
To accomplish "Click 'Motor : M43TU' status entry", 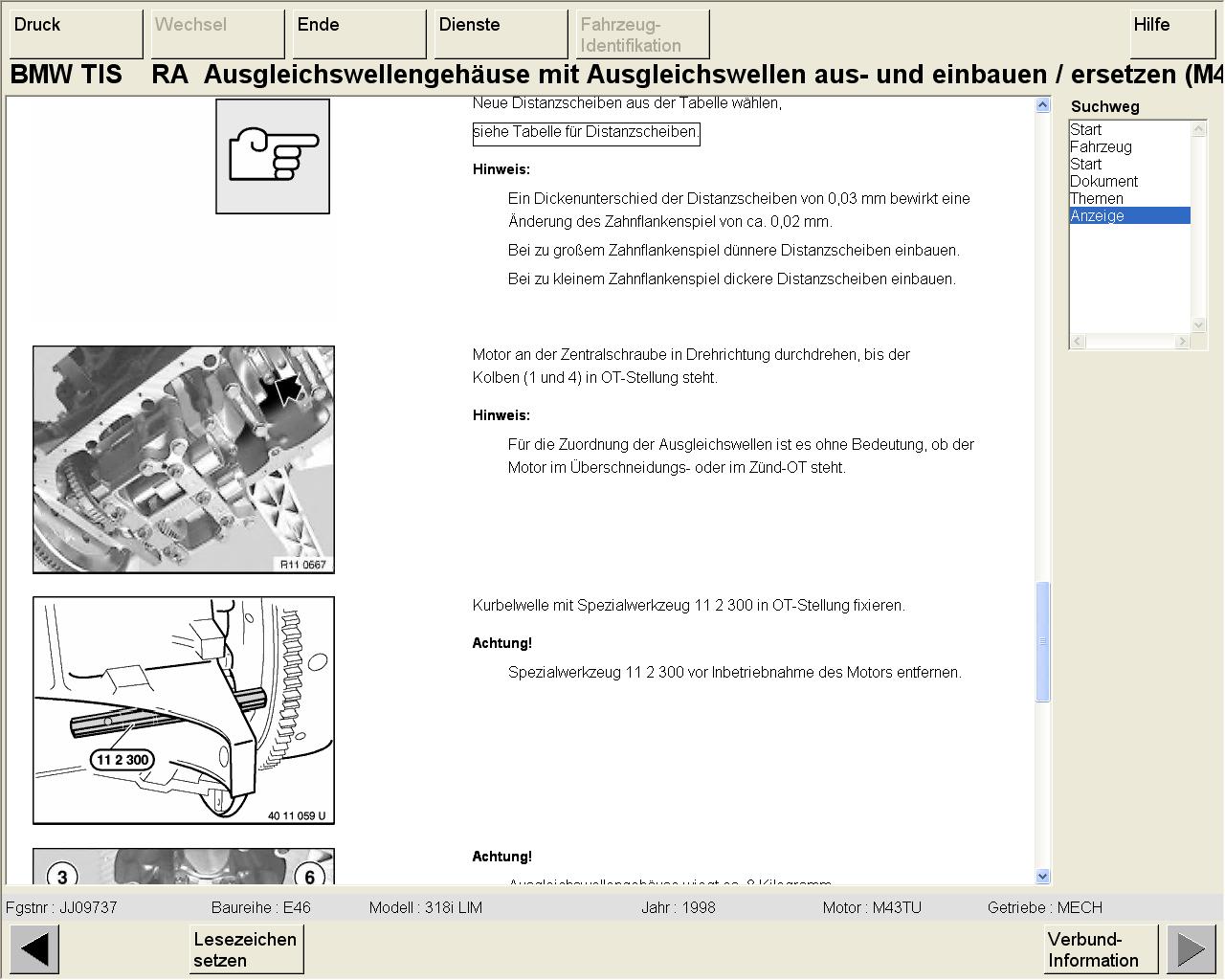I will (872, 907).
